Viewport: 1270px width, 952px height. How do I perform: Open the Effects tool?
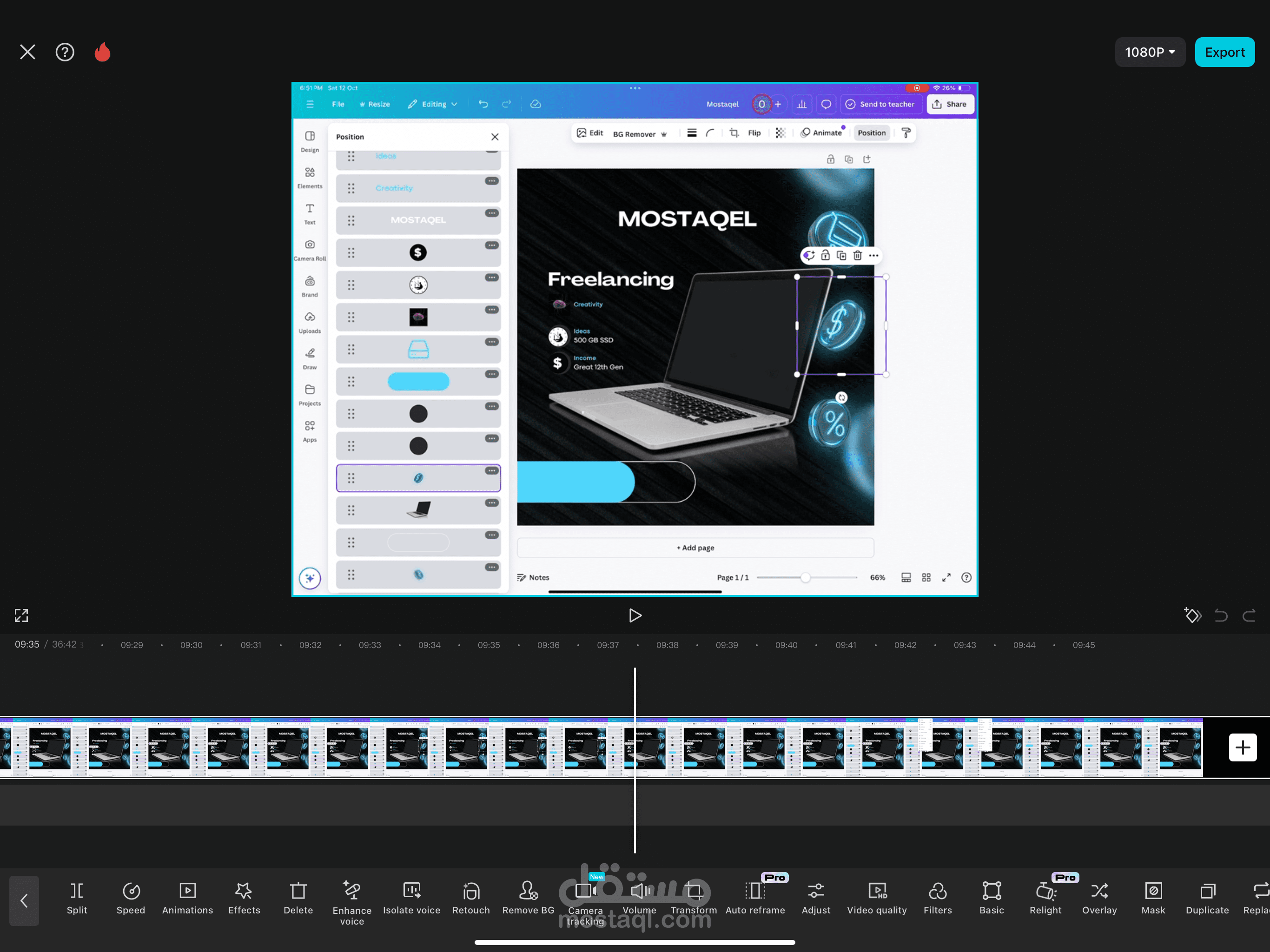pyautogui.click(x=244, y=898)
